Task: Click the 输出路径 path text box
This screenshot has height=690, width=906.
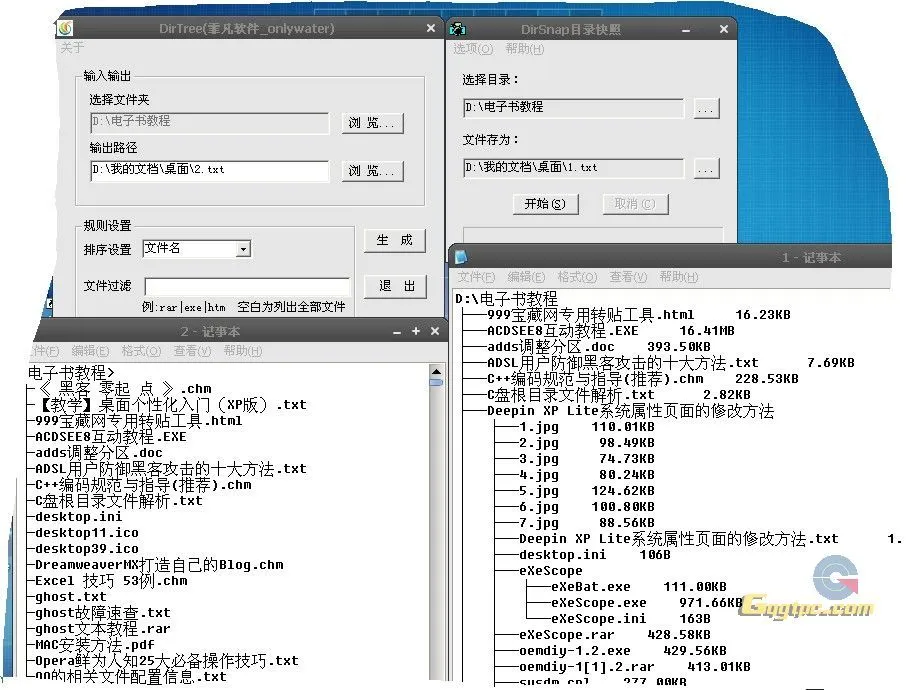Action: (207, 171)
